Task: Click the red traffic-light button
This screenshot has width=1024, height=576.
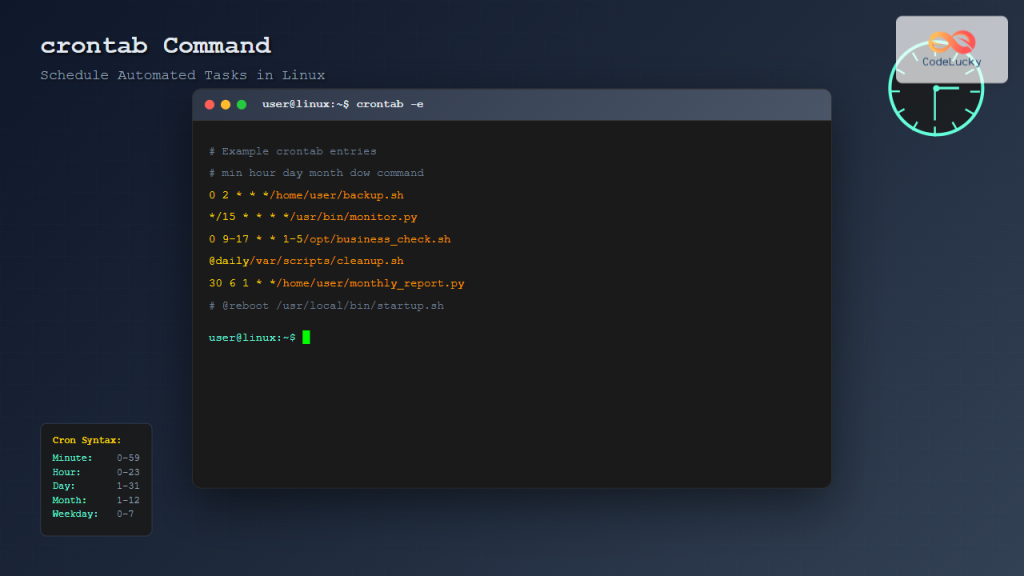Action: point(208,103)
